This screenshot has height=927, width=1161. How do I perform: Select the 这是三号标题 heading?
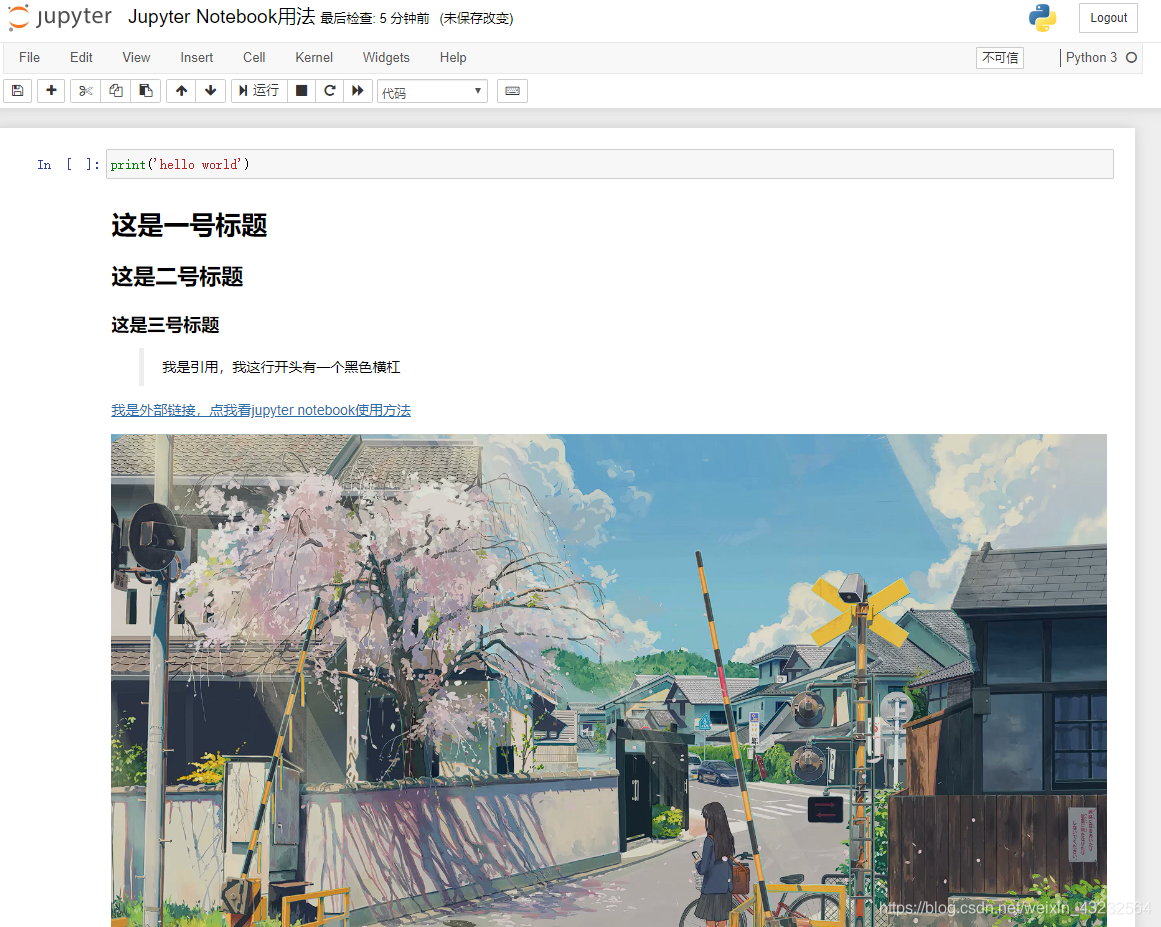pyautogui.click(x=165, y=325)
